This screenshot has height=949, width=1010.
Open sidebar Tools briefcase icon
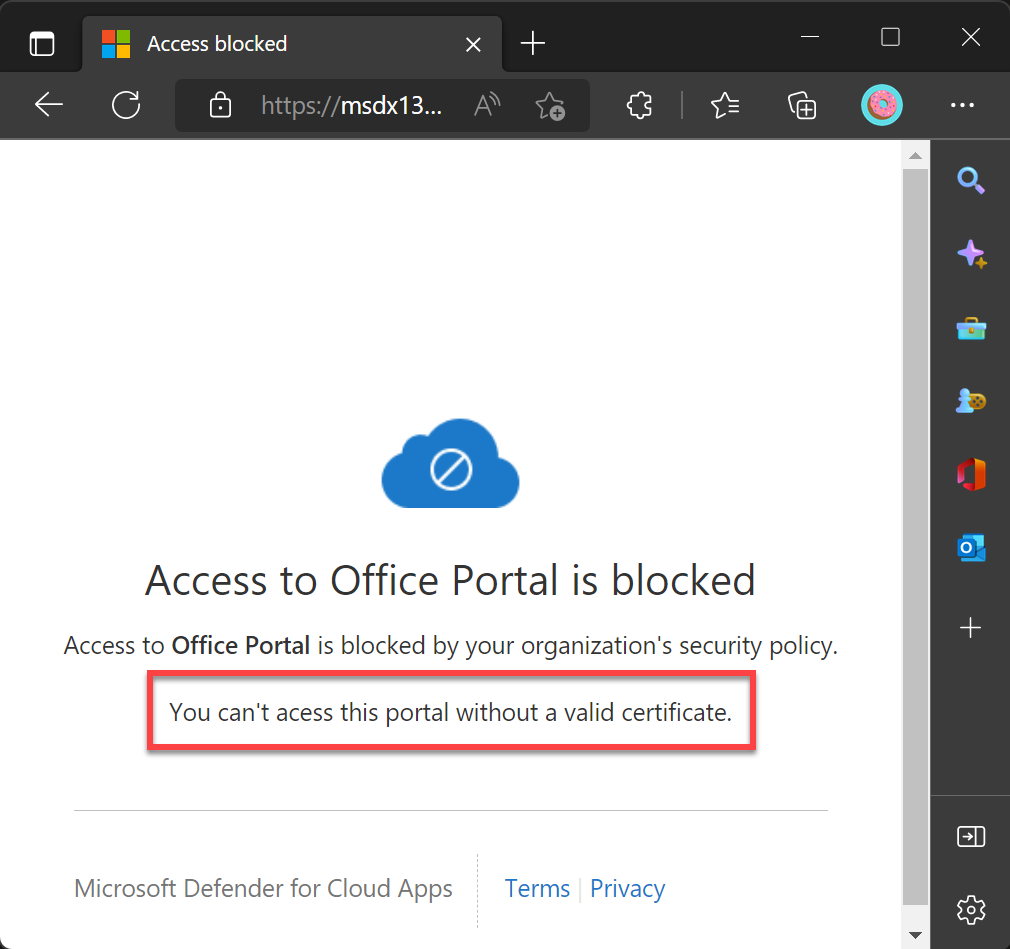971,329
